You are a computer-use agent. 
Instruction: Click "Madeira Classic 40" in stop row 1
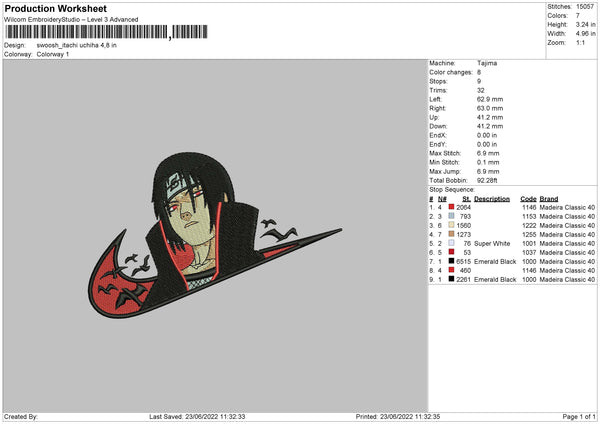point(567,207)
